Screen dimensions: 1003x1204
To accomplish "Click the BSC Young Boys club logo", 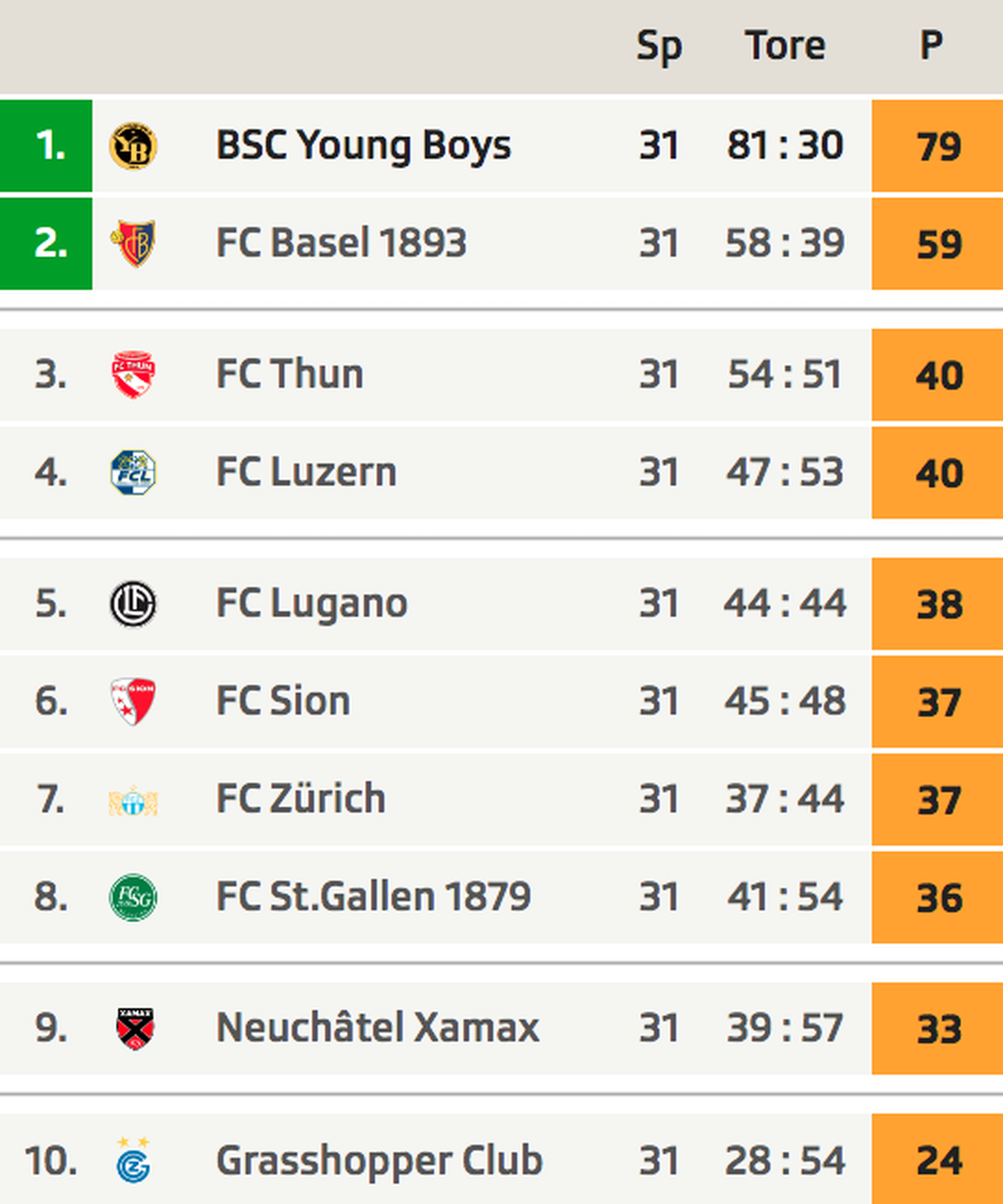I will pos(133,146).
